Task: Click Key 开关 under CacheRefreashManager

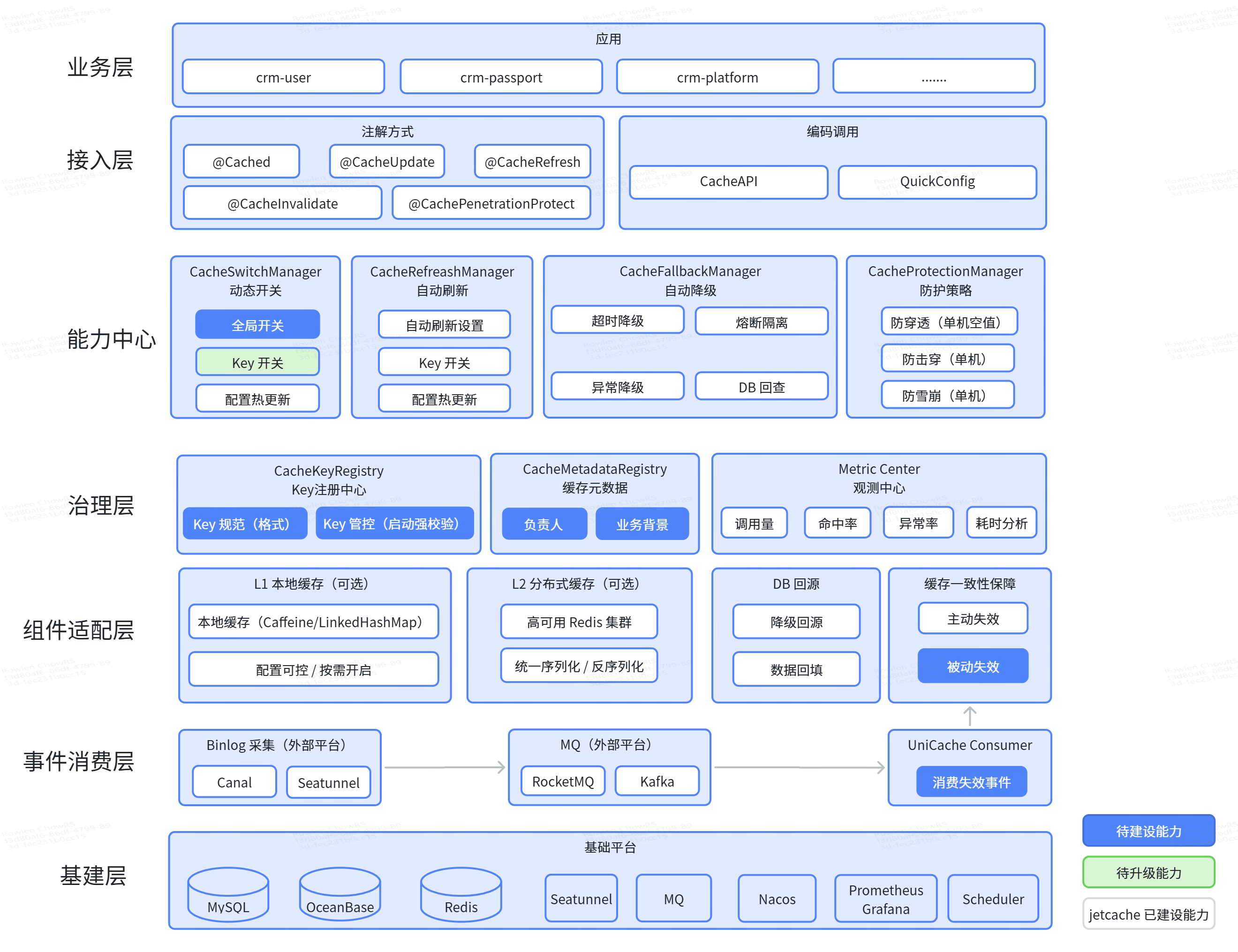Action: point(445,362)
